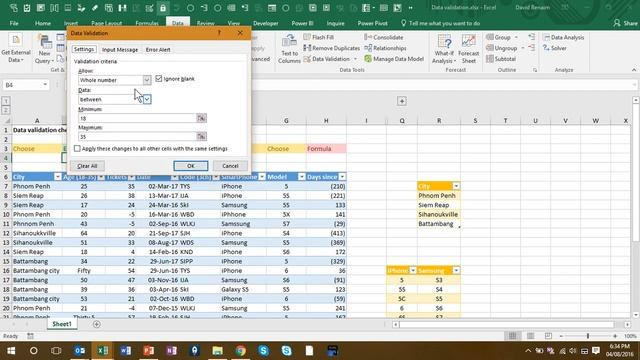Collapse the ribbon with the chevron
640x360 pixels.
[x=633, y=70]
